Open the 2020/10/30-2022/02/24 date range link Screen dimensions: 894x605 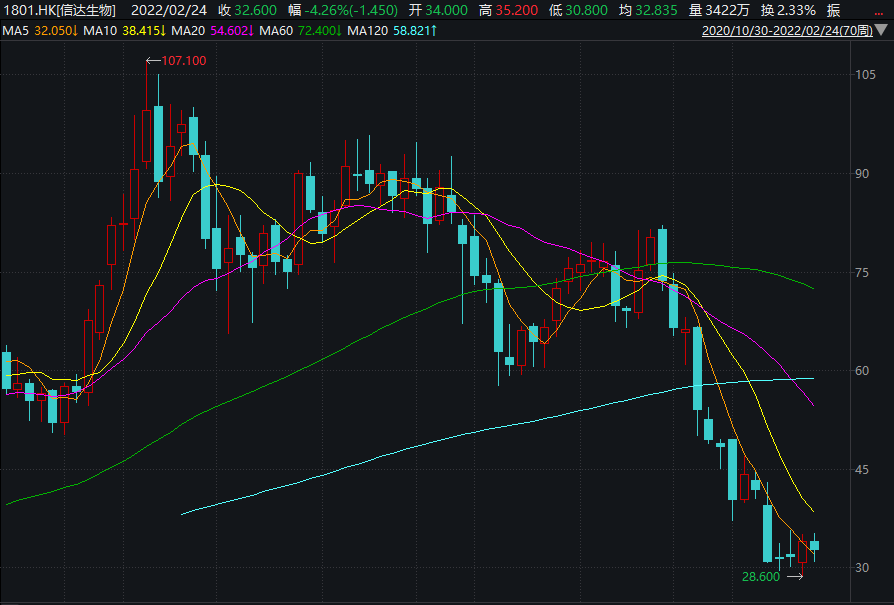pos(787,31)
